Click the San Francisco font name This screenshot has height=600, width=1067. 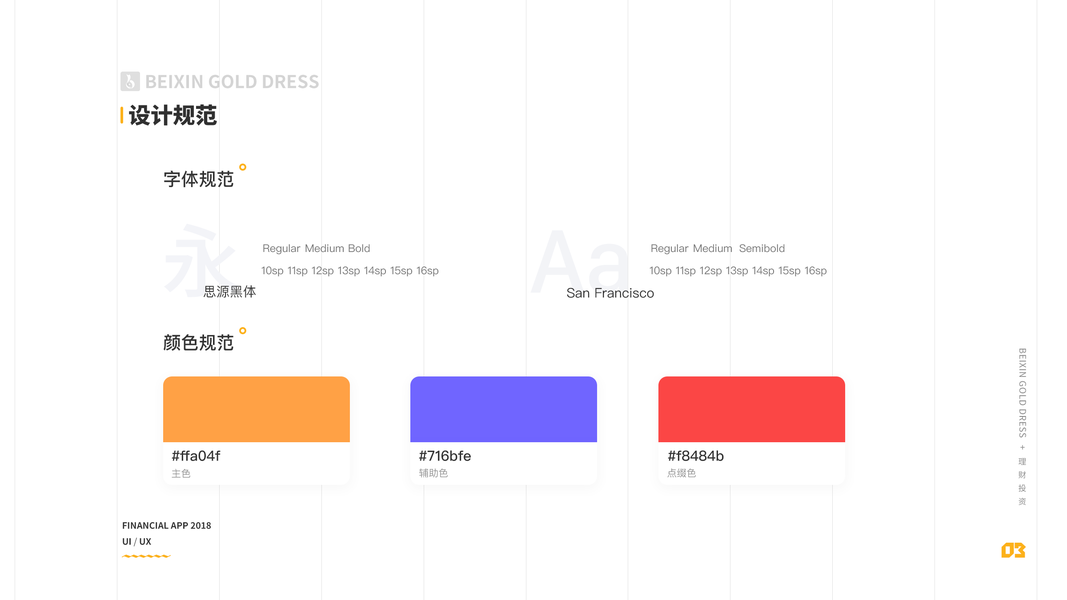point(610,293)
